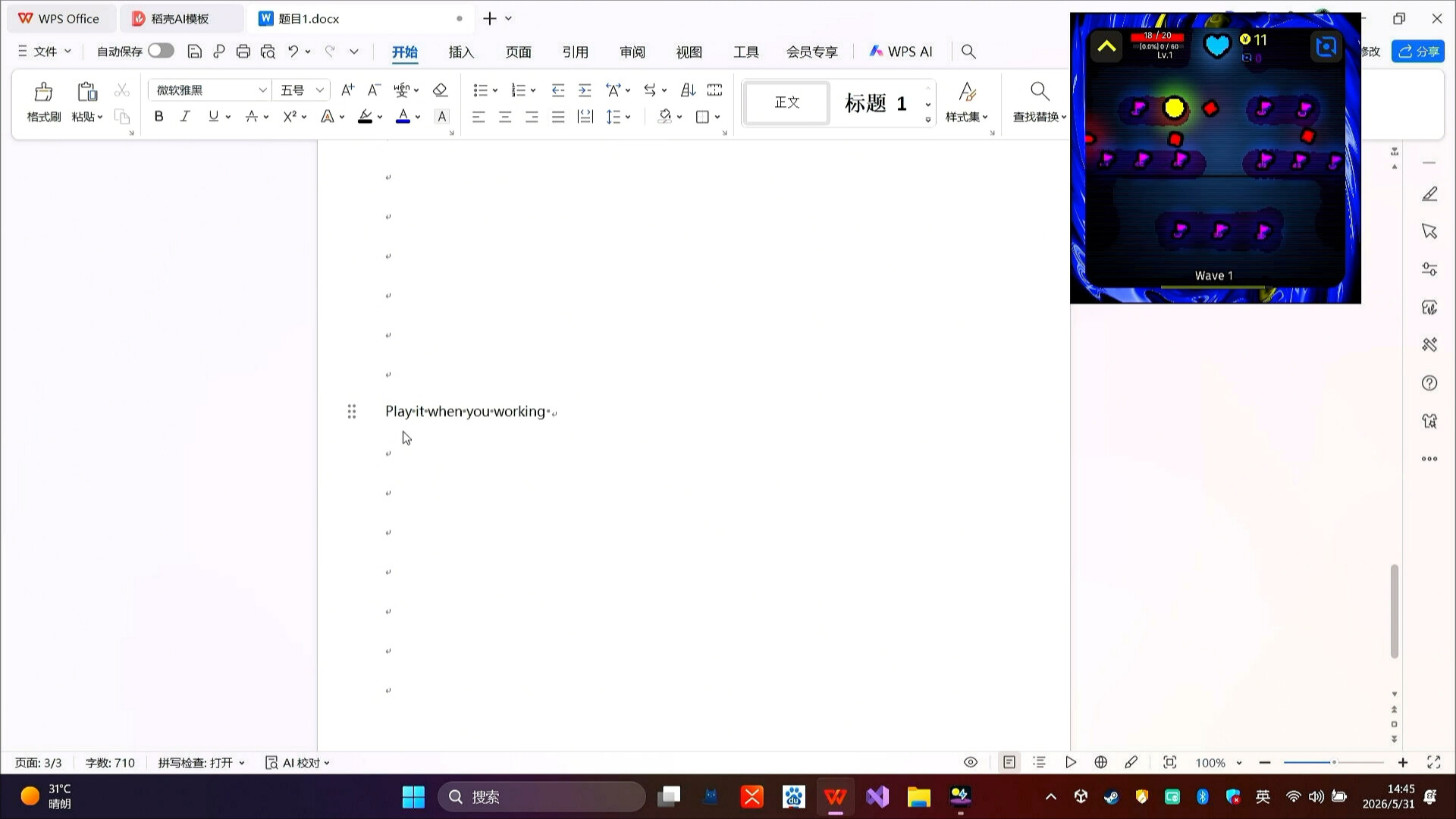Expand the styles gallery arrow
This screenshot has height=819, width=1456.
click(x=928, y=120)
